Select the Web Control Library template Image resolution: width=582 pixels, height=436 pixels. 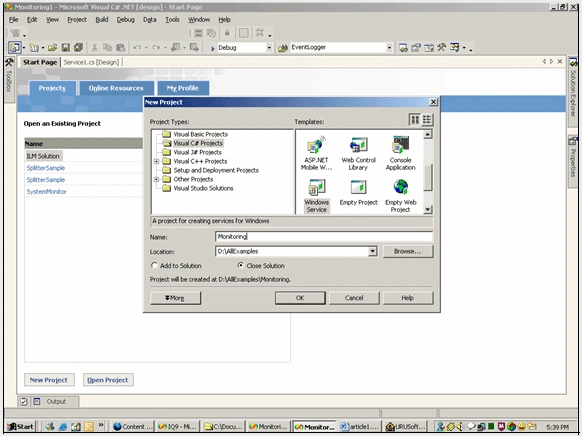pos(359,153)
